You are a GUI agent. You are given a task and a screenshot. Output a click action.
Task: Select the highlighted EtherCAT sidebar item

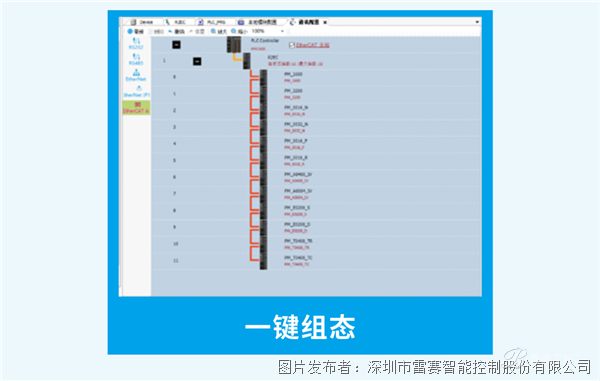click(x=136, y=107)
